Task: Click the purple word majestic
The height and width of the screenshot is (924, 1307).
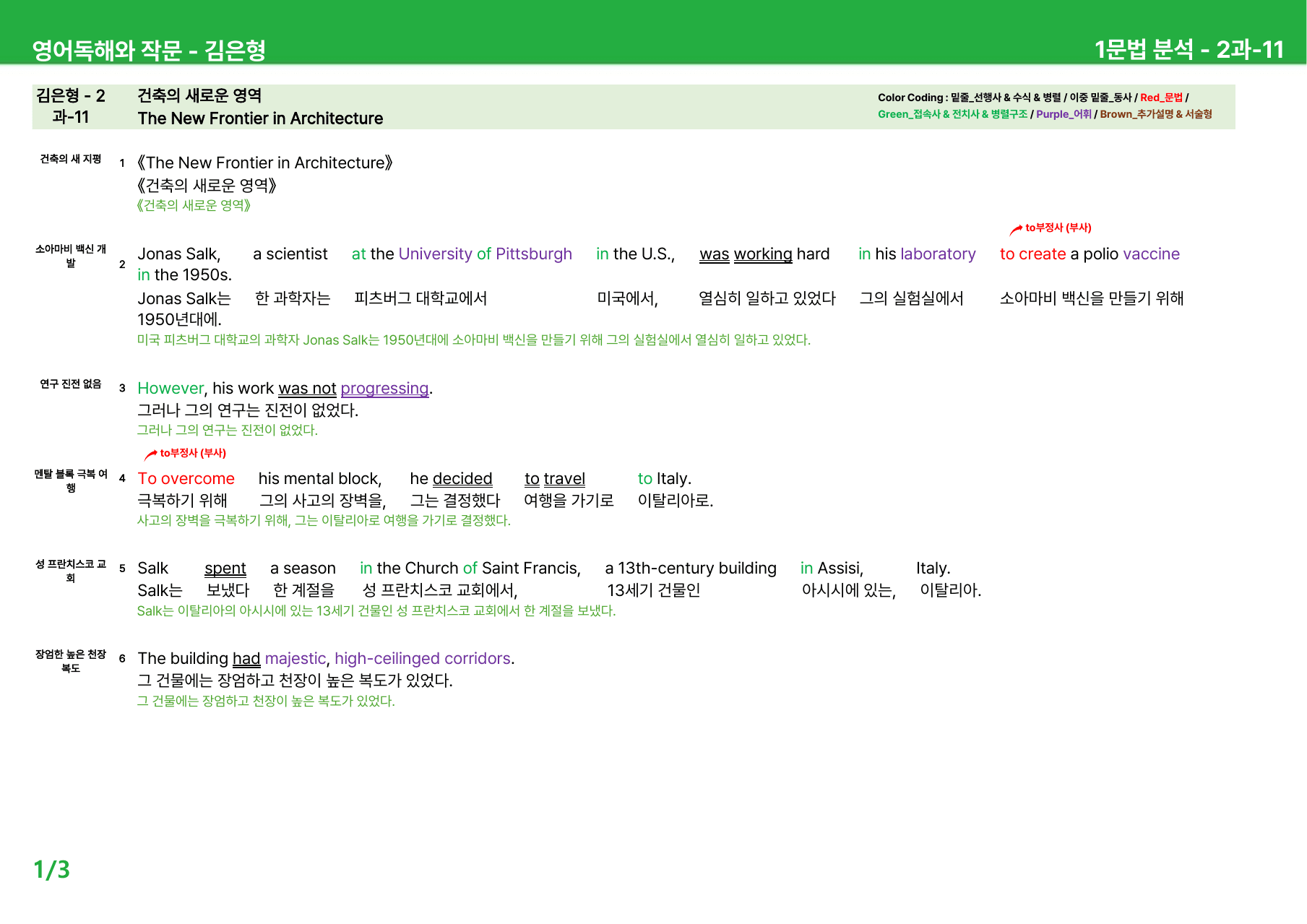Action: coord(296,659)
